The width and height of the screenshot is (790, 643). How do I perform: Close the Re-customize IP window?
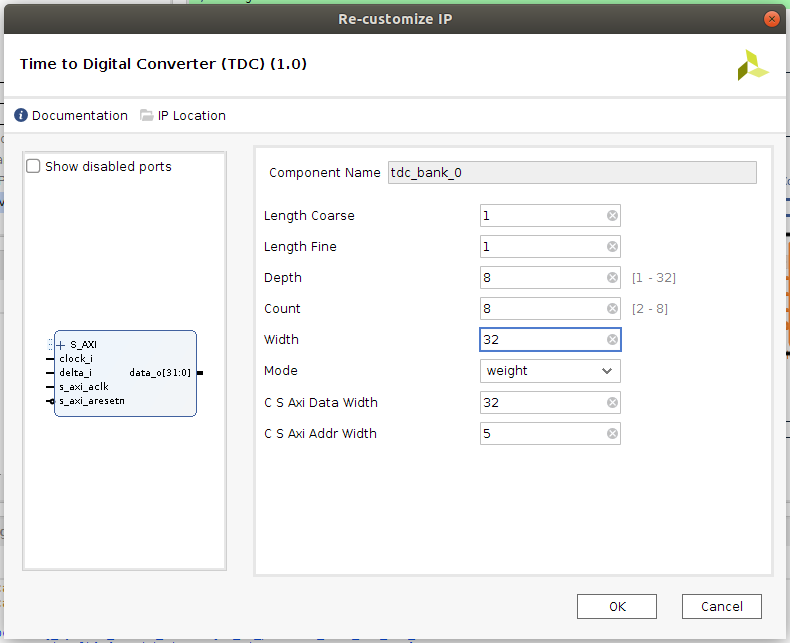pyautogui.click(x=771, y=18)
